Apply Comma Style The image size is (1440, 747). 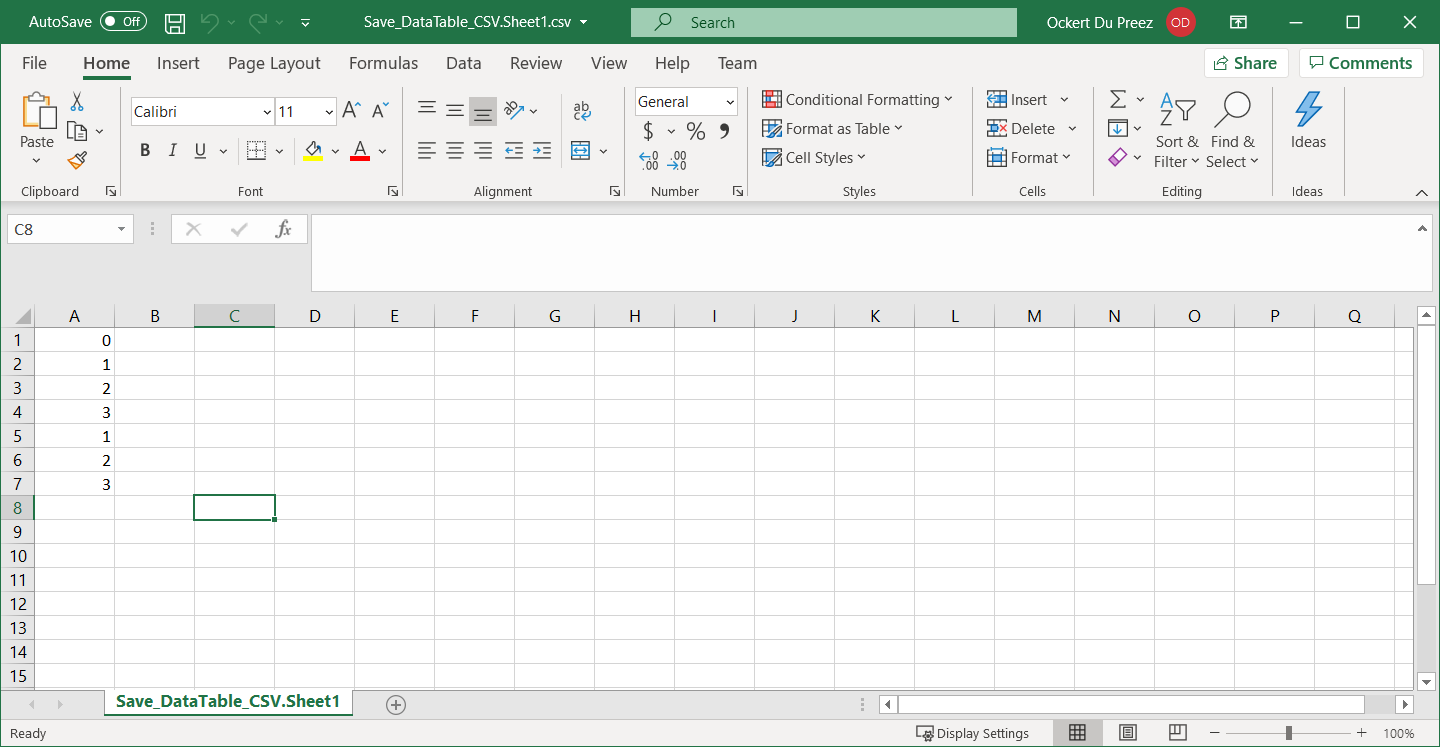[x=725, y=131]
